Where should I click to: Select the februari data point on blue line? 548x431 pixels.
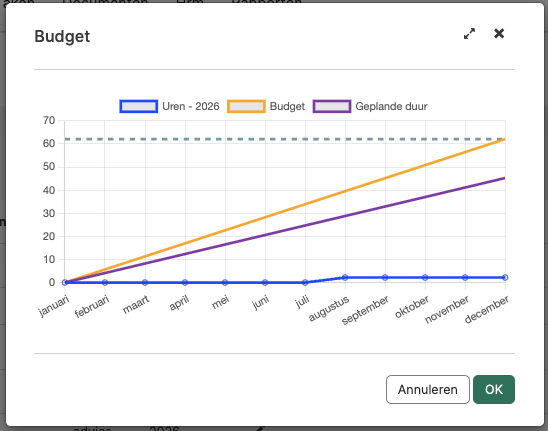click(105, 282)
